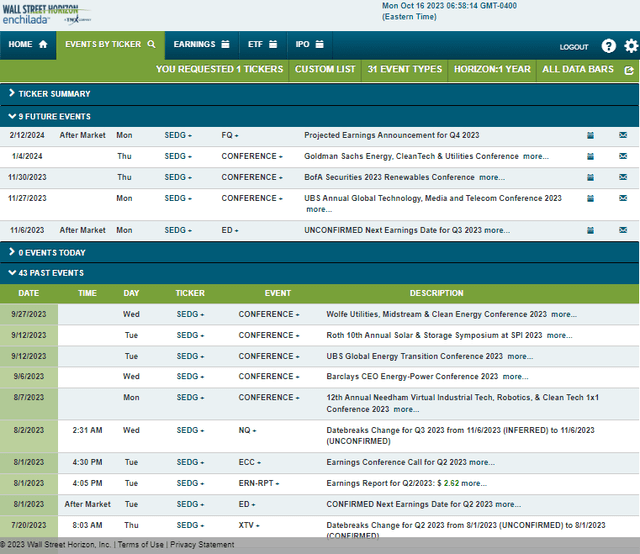Click more link for Earnings Conference Call Q2 2023
Screen dimensions: 640x554
[x=482, y=462]
